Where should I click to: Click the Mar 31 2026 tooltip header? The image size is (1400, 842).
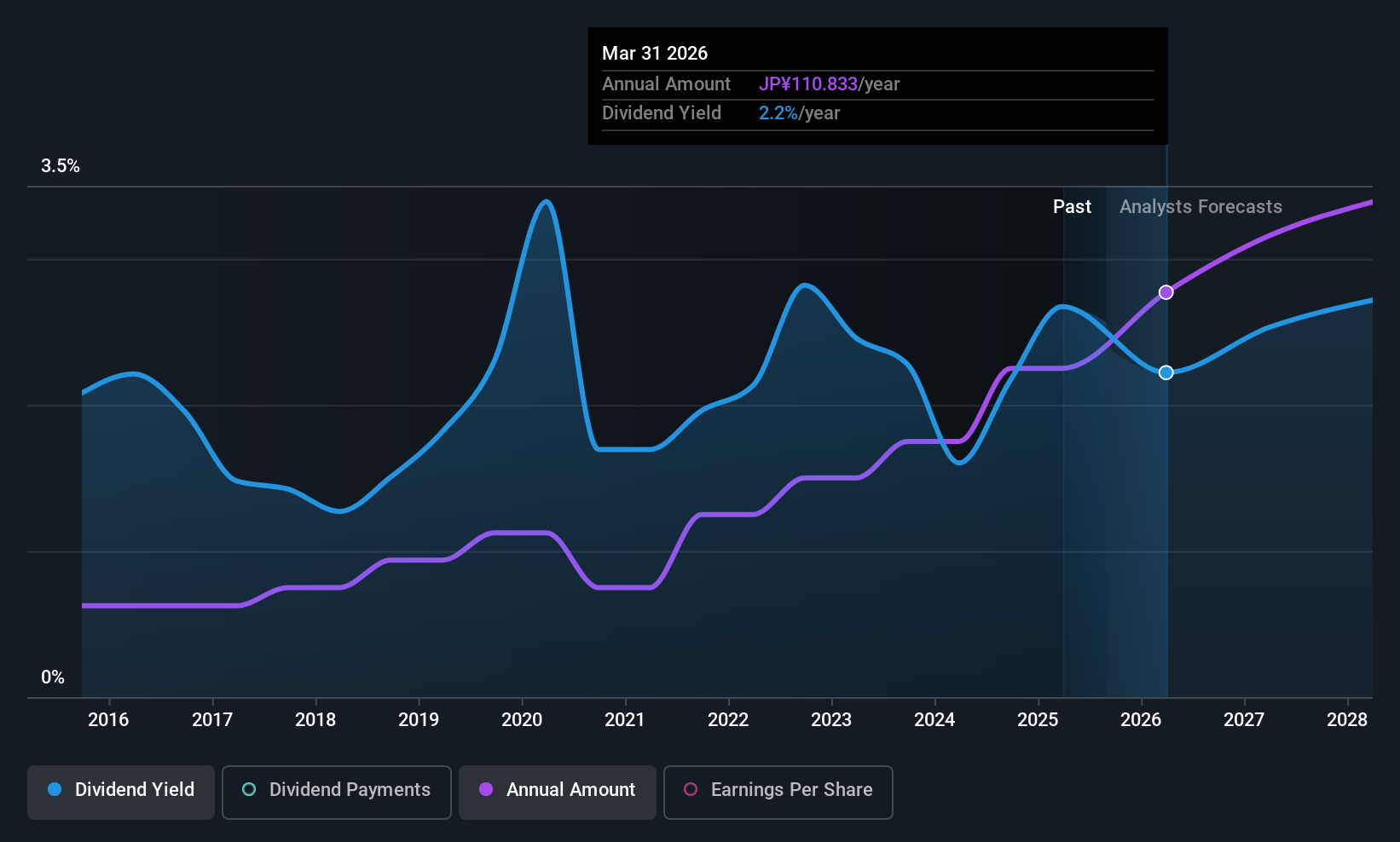pyautogui.click(x=655, y=53)
